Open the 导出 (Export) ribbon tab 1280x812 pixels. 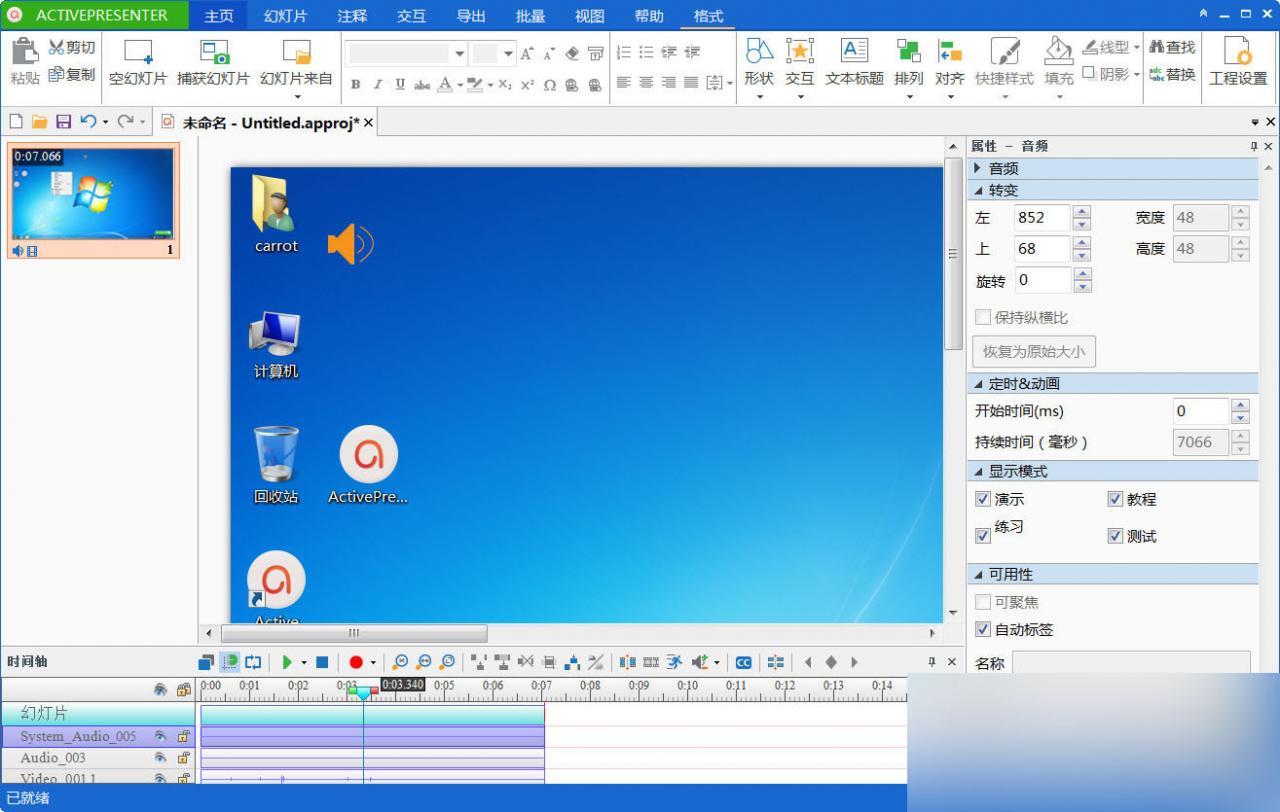471,16
